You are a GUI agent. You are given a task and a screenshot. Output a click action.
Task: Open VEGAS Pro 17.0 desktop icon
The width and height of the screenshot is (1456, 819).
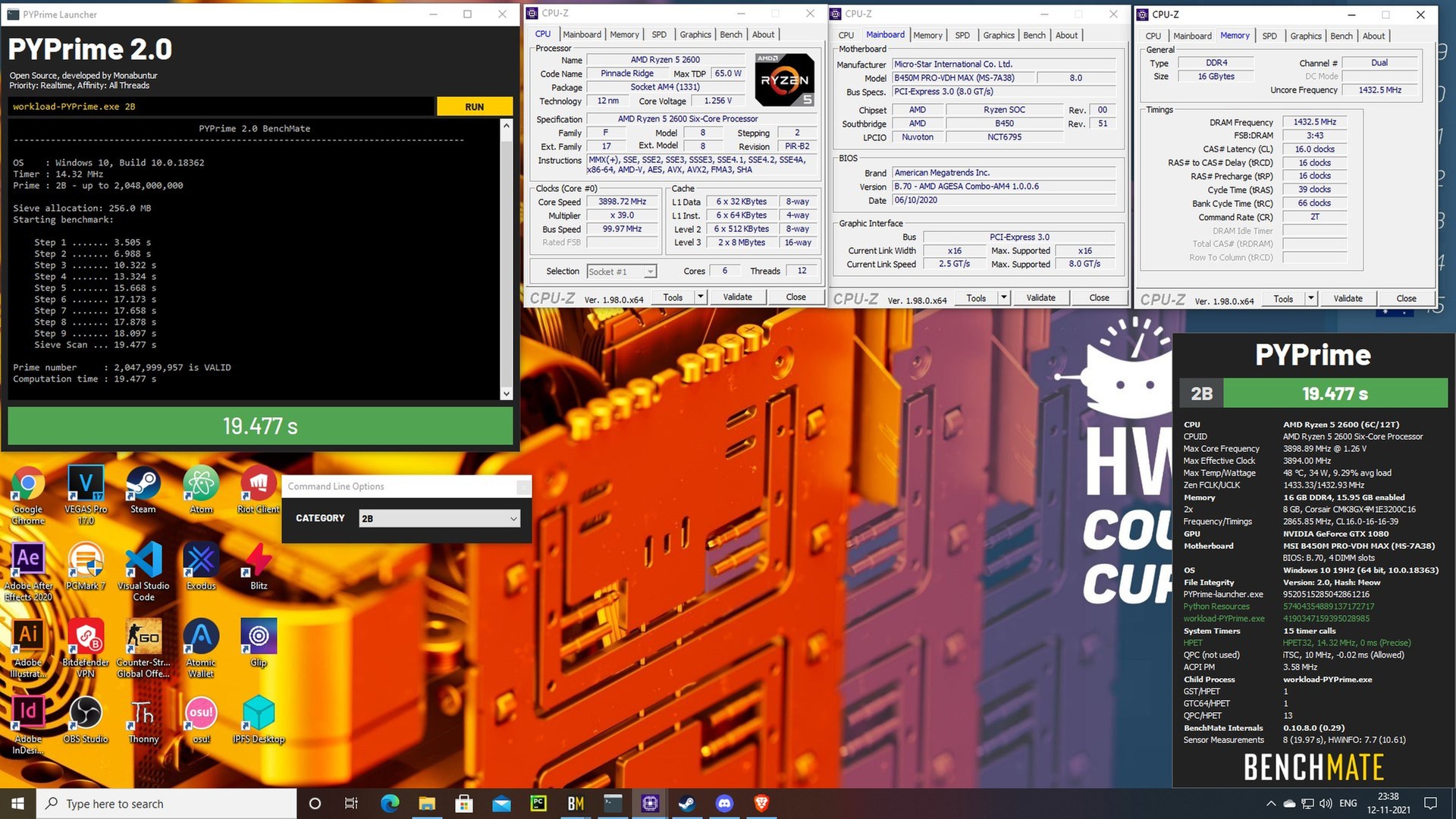coord(86,494)
